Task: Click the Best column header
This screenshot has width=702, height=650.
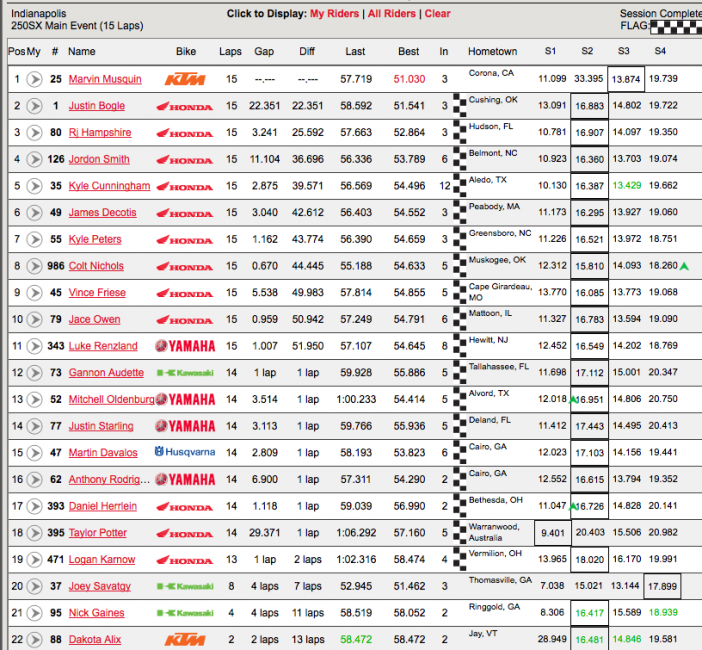Action: coord(409,51)
